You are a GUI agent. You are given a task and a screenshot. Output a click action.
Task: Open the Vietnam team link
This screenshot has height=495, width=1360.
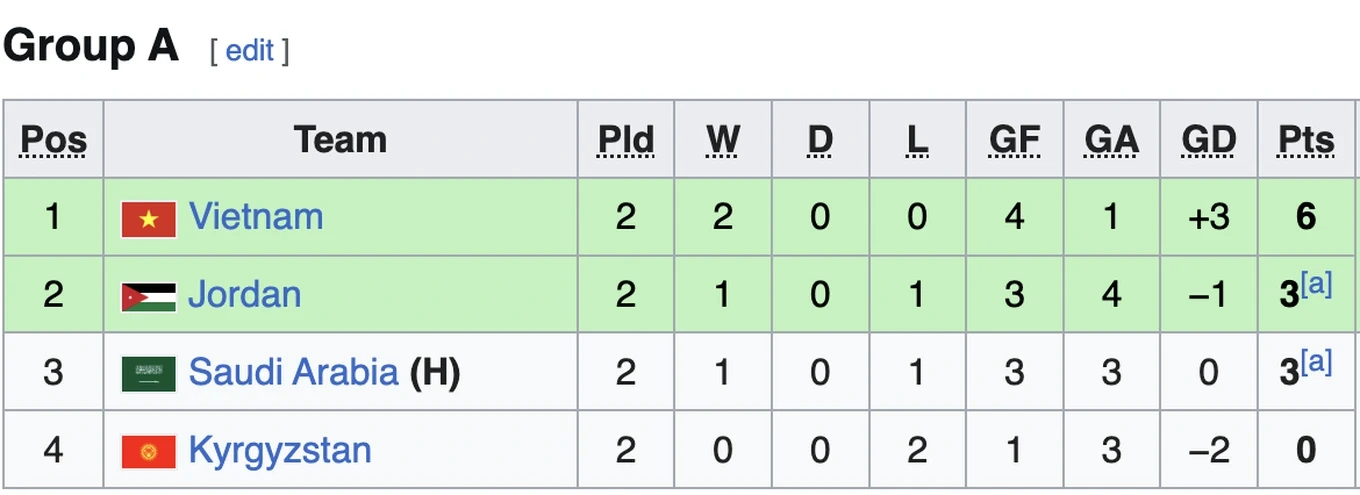coord(256,217)
